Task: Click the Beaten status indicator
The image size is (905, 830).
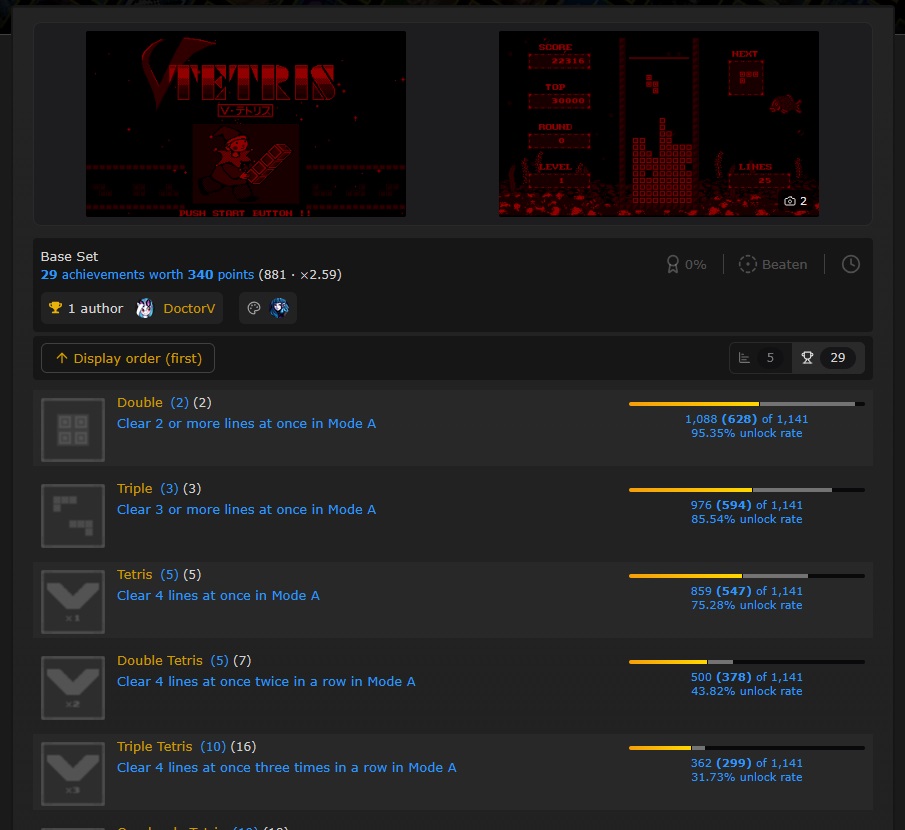Action: pyautogui.click(x=773, y=264)
